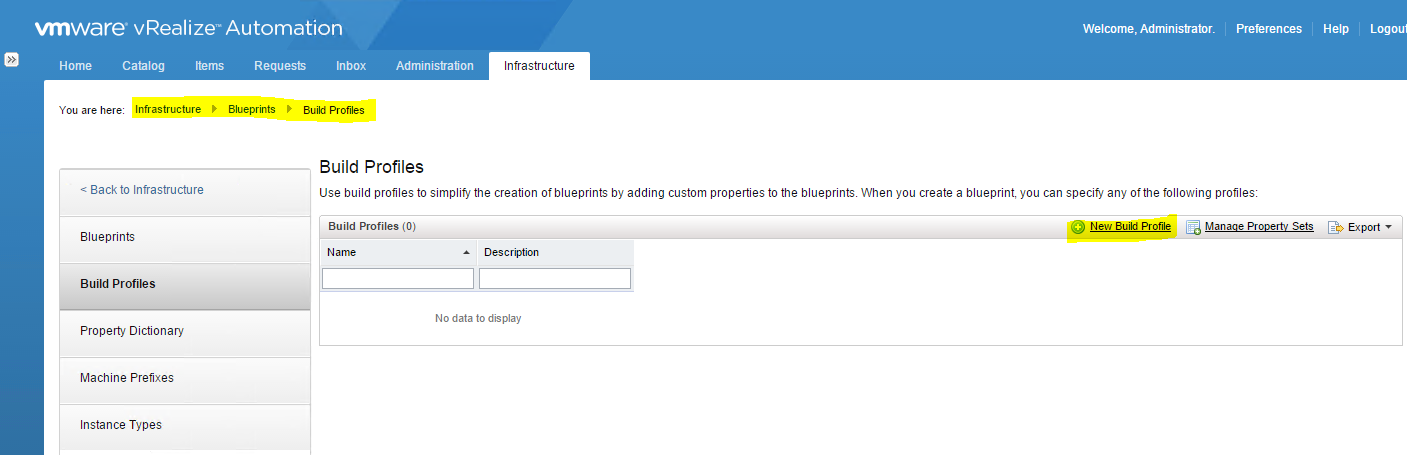Select the Infrastructure tab
Image resolution: width=1407 pixels, height=455 pixels.
click(539, 66)
